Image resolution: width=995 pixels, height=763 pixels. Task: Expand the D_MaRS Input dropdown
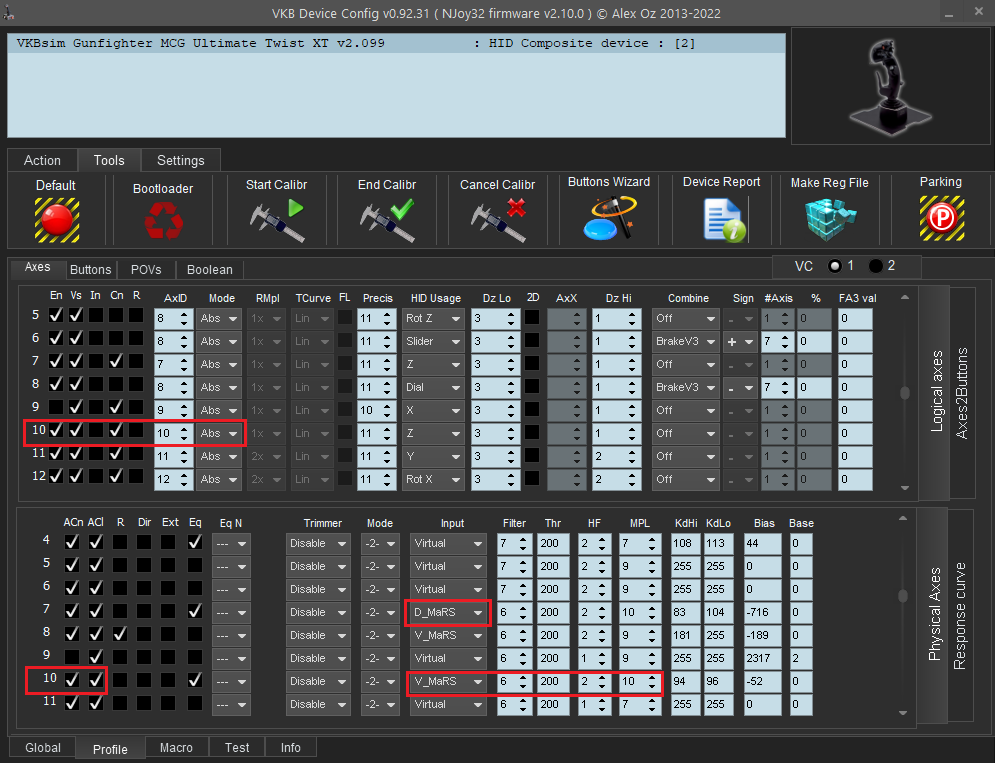[x=448, y=612]
